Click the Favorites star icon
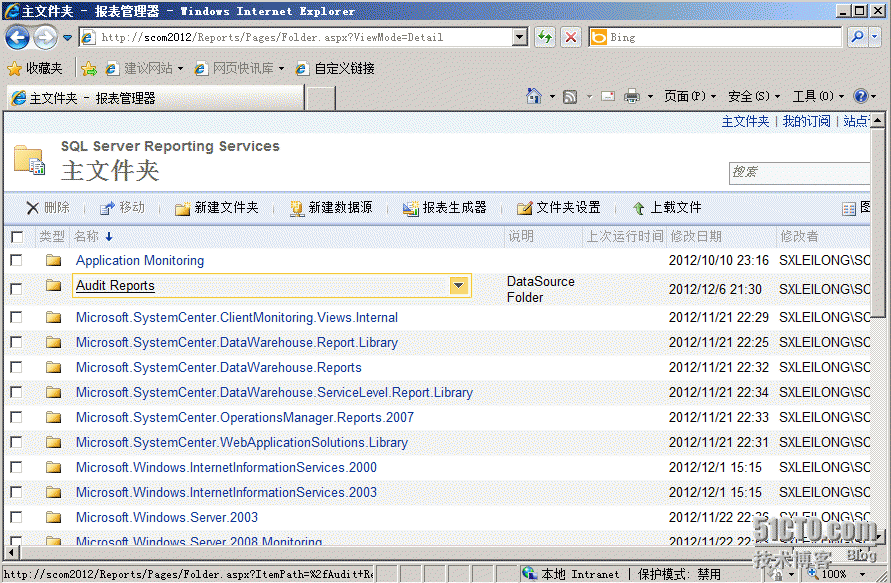 [x=14, y=69]
